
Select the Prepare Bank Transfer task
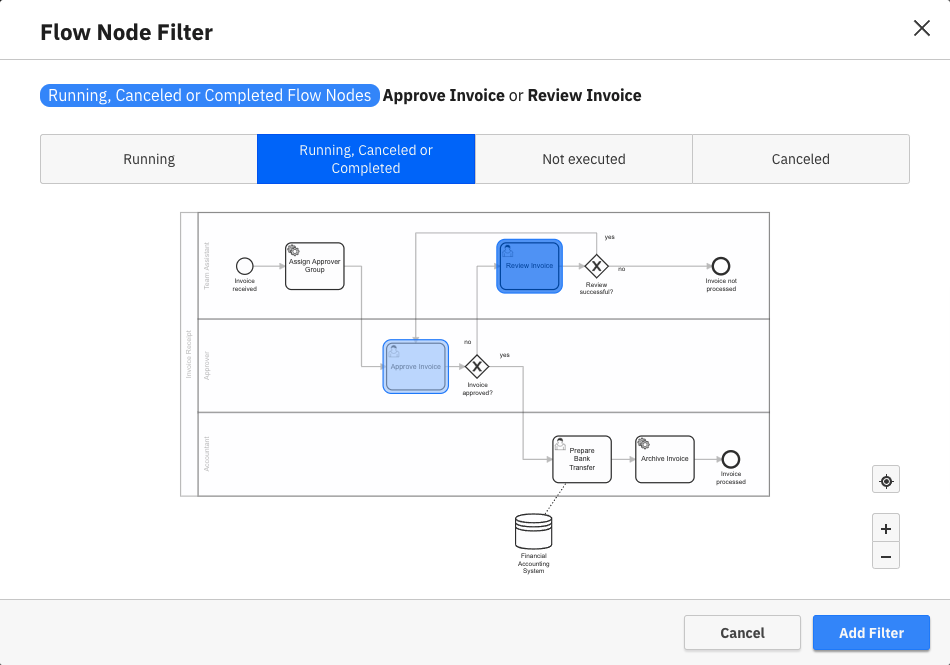[x=581, y=459]
